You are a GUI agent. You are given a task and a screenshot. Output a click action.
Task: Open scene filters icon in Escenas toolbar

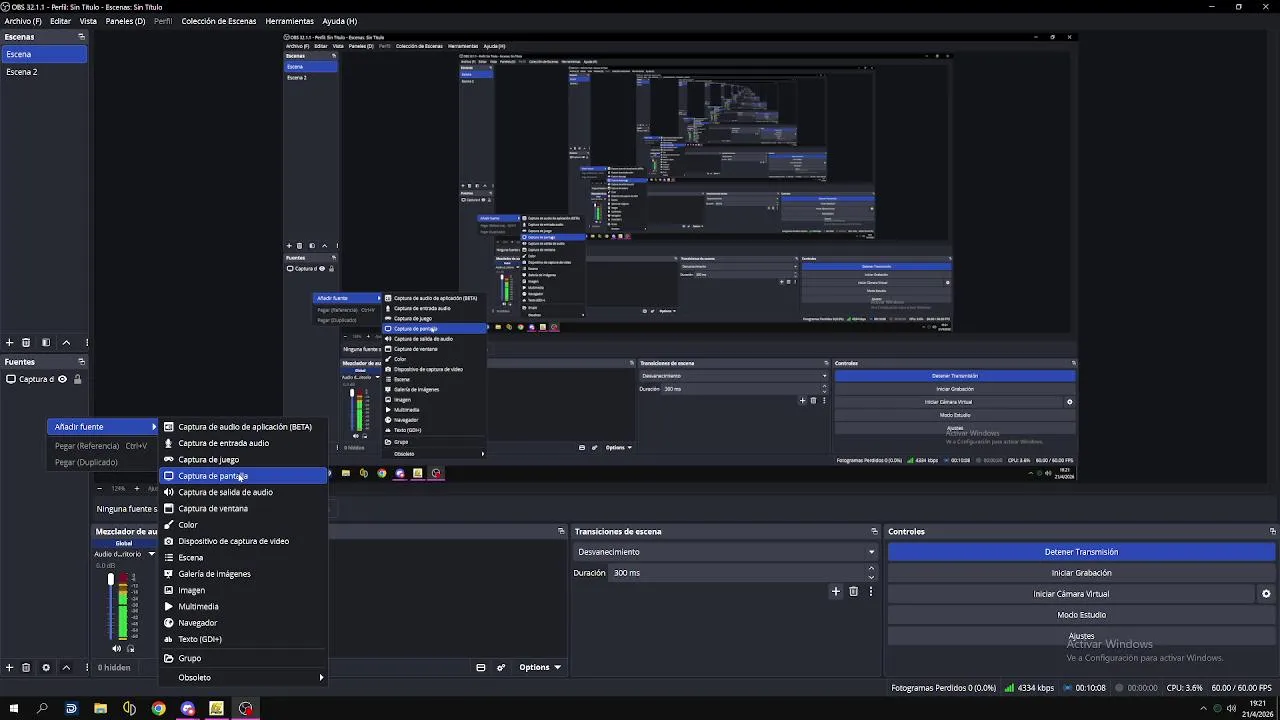click(45, 343)
